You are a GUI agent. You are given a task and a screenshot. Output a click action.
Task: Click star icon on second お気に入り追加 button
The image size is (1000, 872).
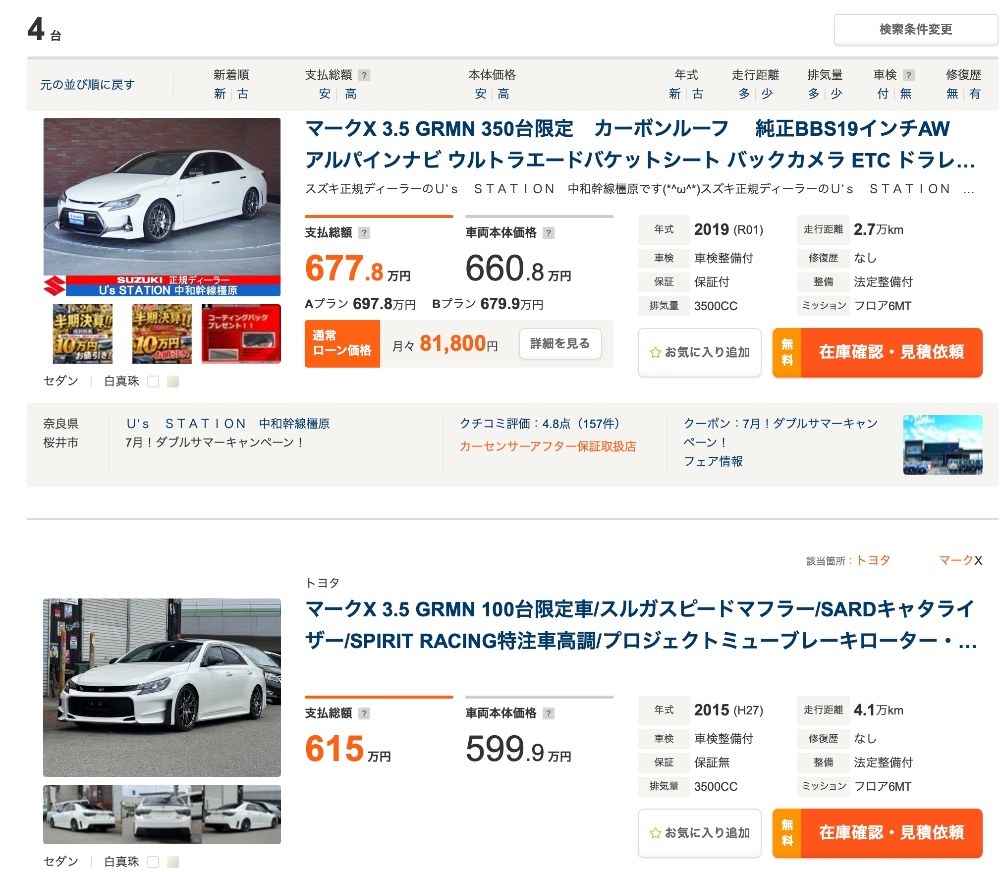pos(655,832)
